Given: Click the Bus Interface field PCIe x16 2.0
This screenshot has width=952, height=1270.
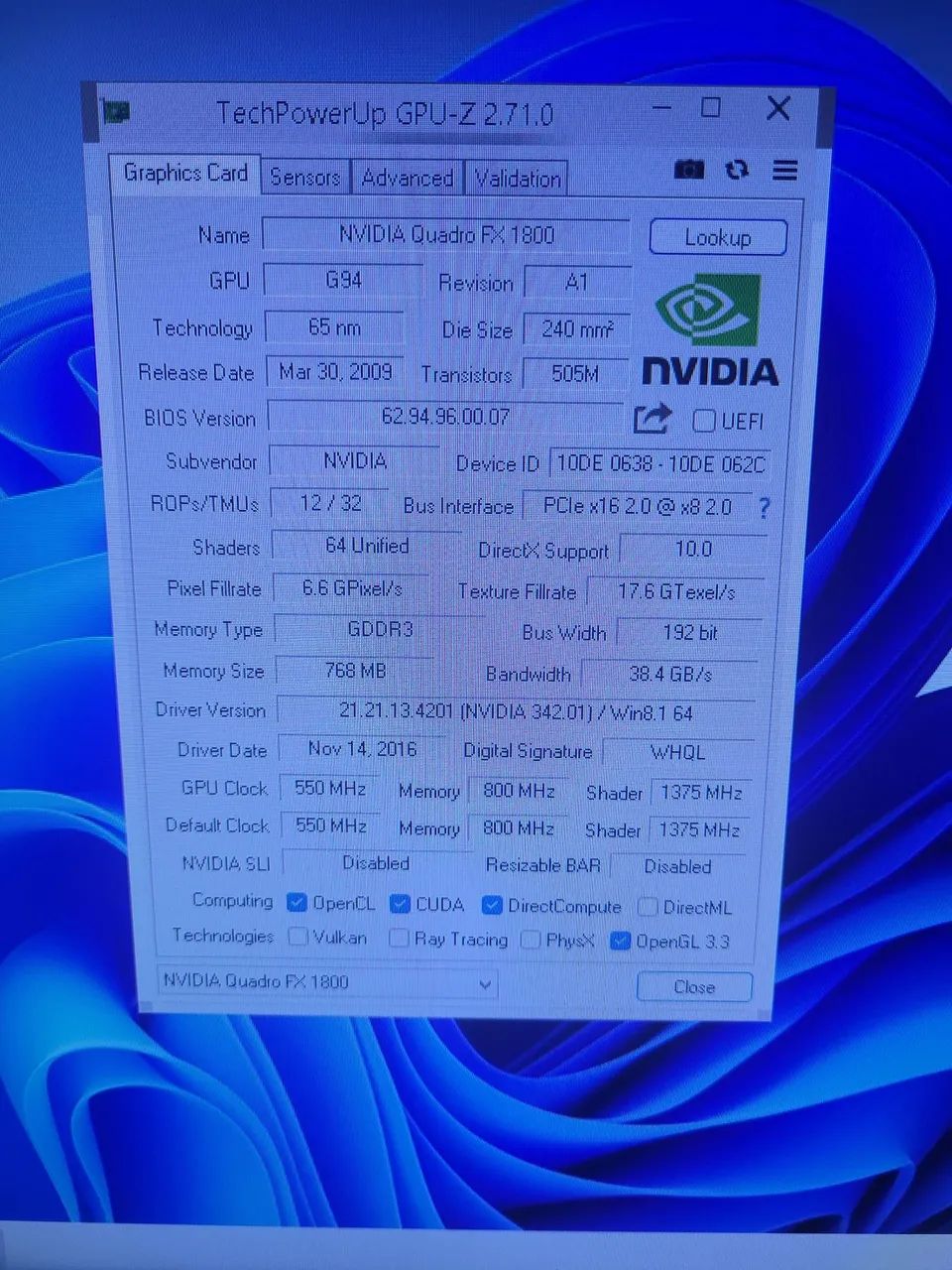Looking at the screenshot, I should 637,507.
